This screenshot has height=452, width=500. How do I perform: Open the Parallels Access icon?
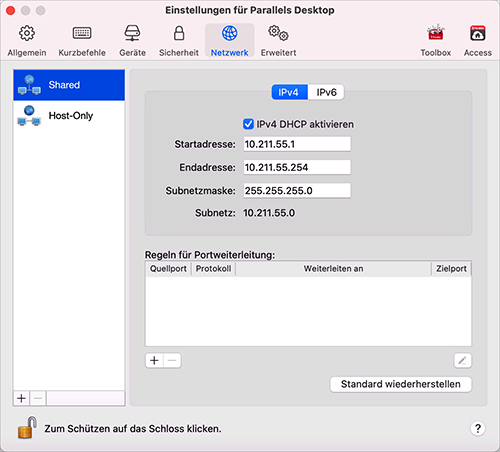(478, 40)
